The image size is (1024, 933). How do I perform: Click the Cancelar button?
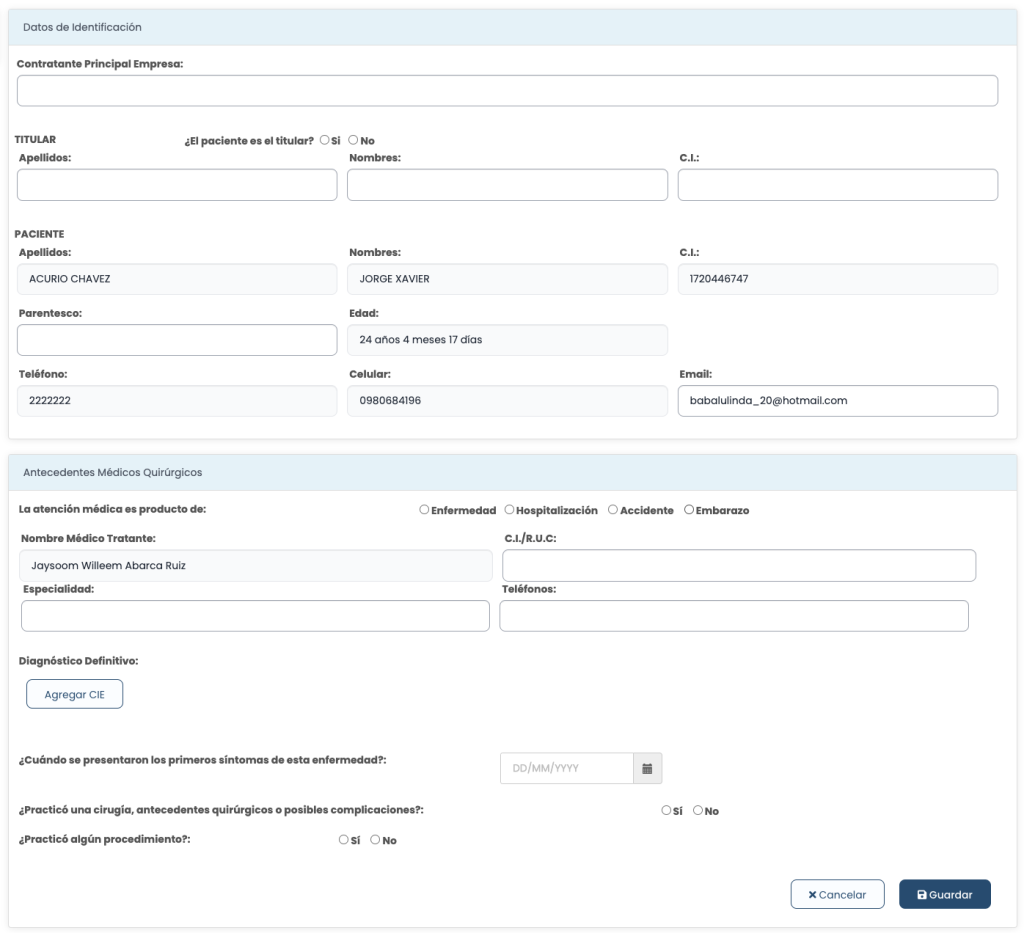(x=837, y=894)
